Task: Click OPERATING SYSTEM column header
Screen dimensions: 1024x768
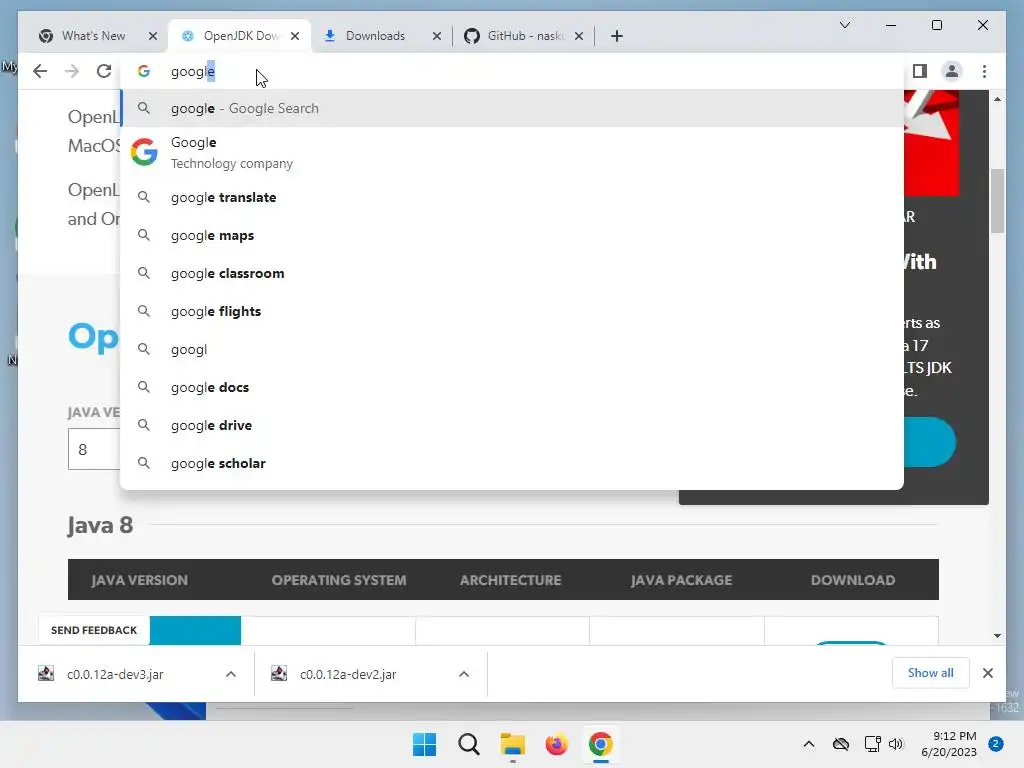Action: click(339, 580)
